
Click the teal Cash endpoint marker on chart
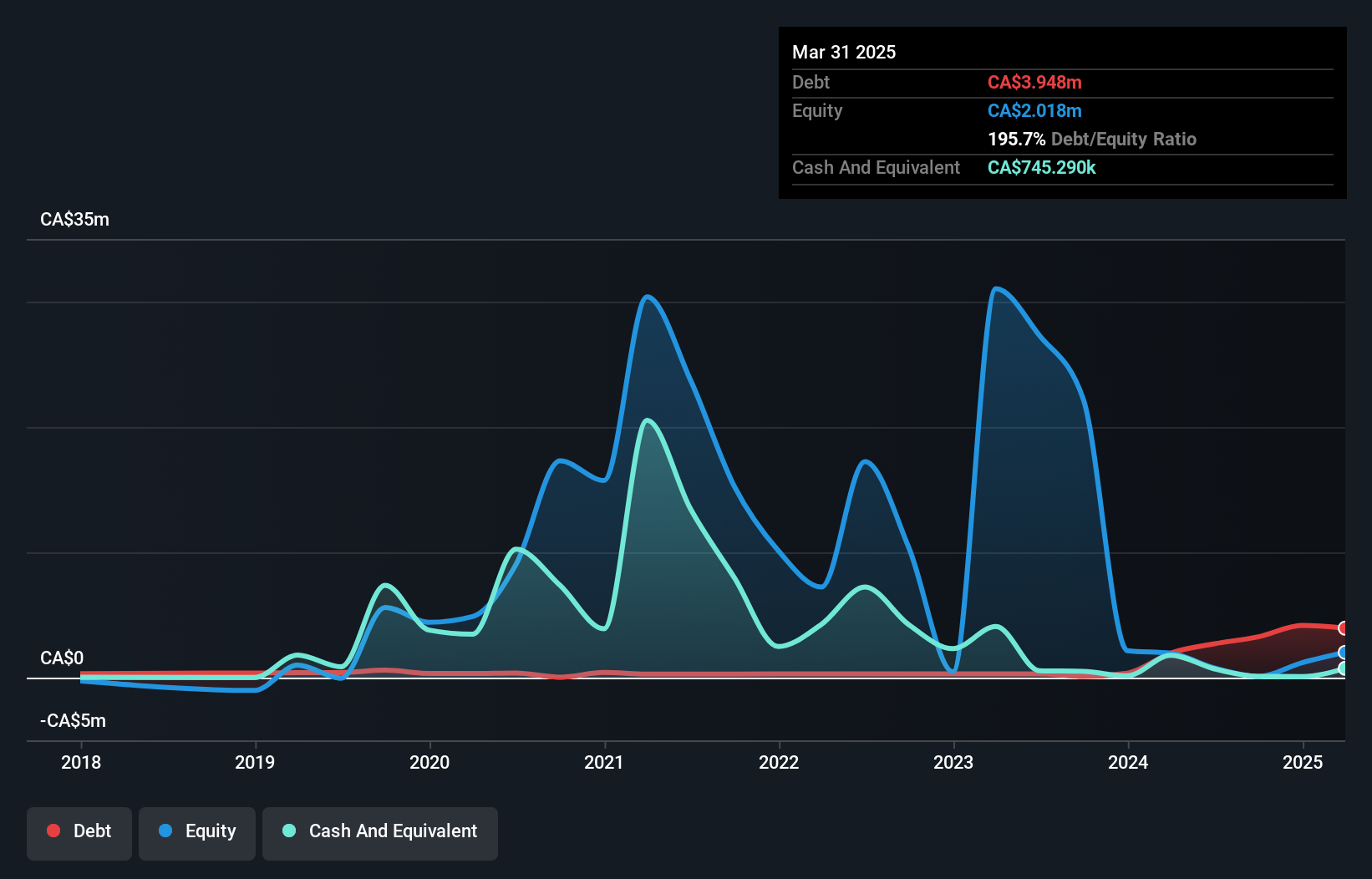coord(1343,668)
